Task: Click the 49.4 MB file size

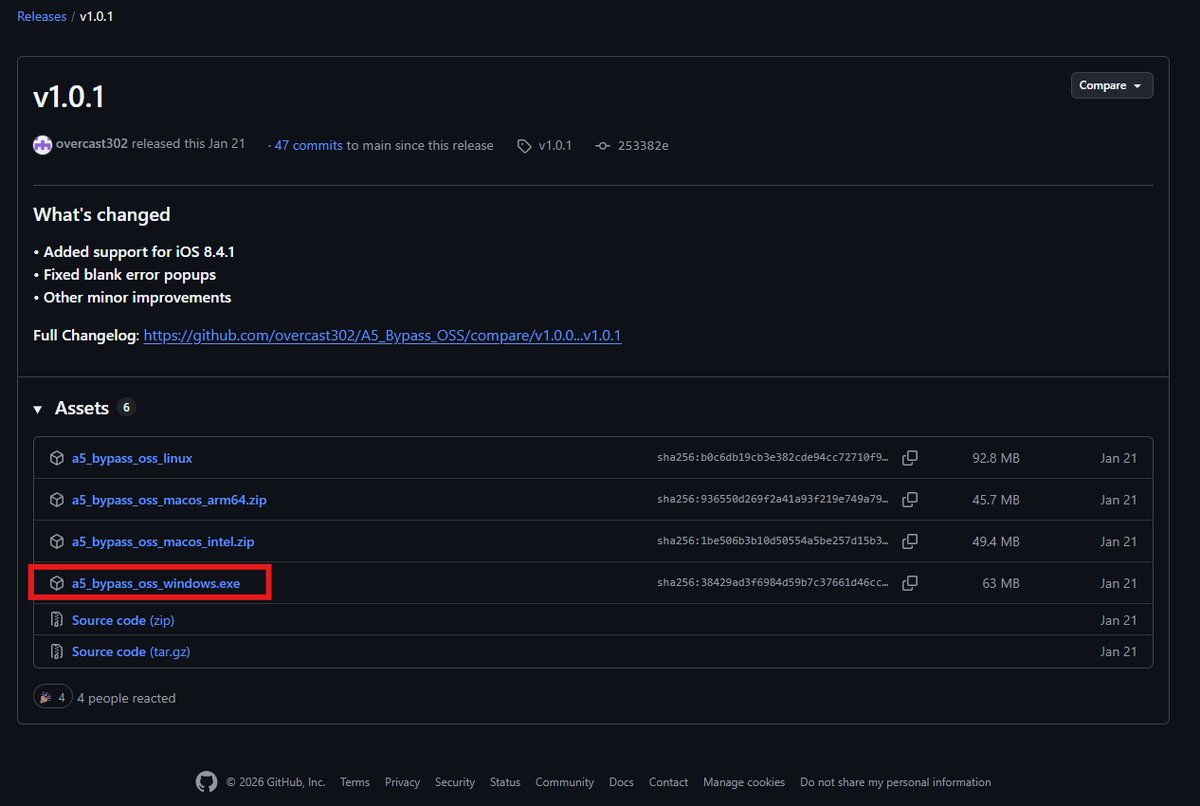Action: tap(996, 541)
